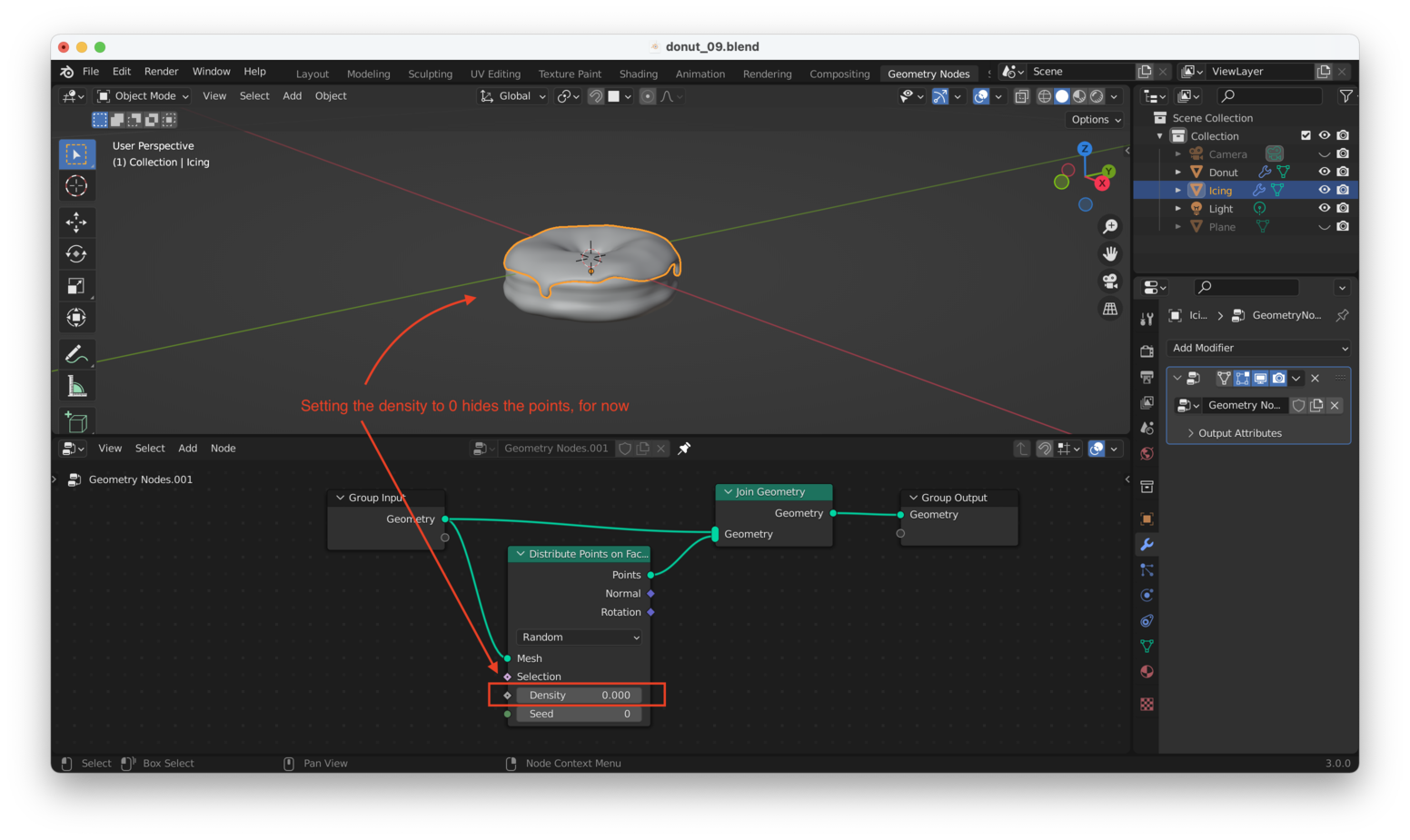Click the viewport Options button
The height and width of the screenshot is (840, 1410).
(1095, 120)
